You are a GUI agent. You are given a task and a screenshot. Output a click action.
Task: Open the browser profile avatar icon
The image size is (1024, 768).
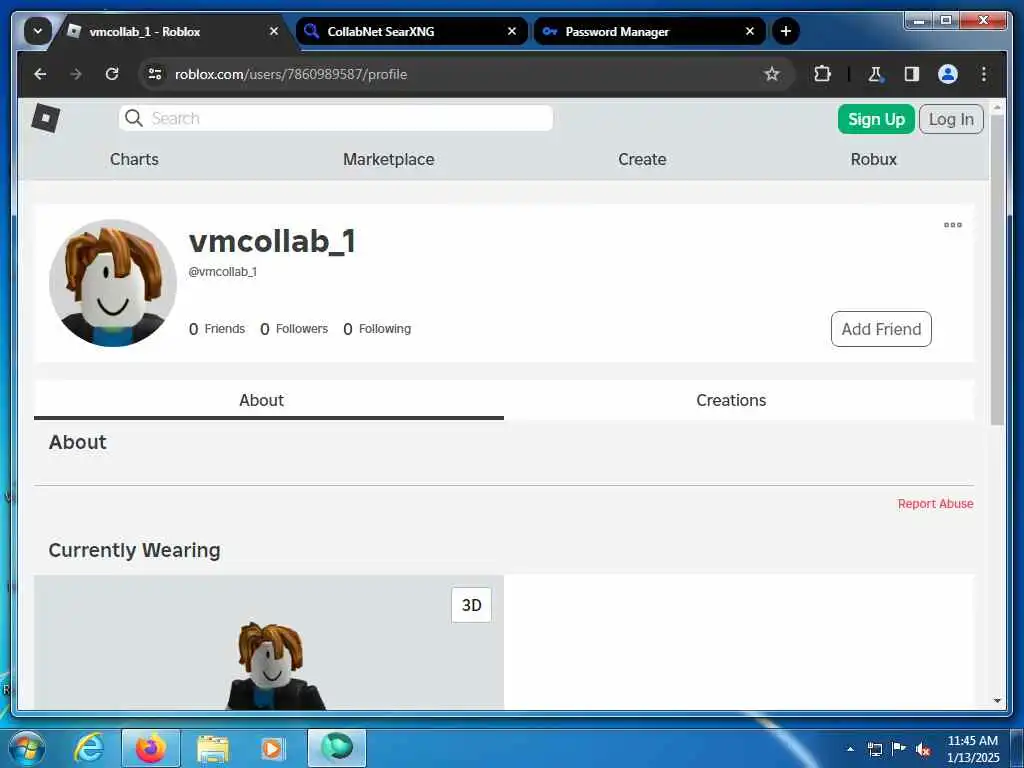(x=948, y=74)
